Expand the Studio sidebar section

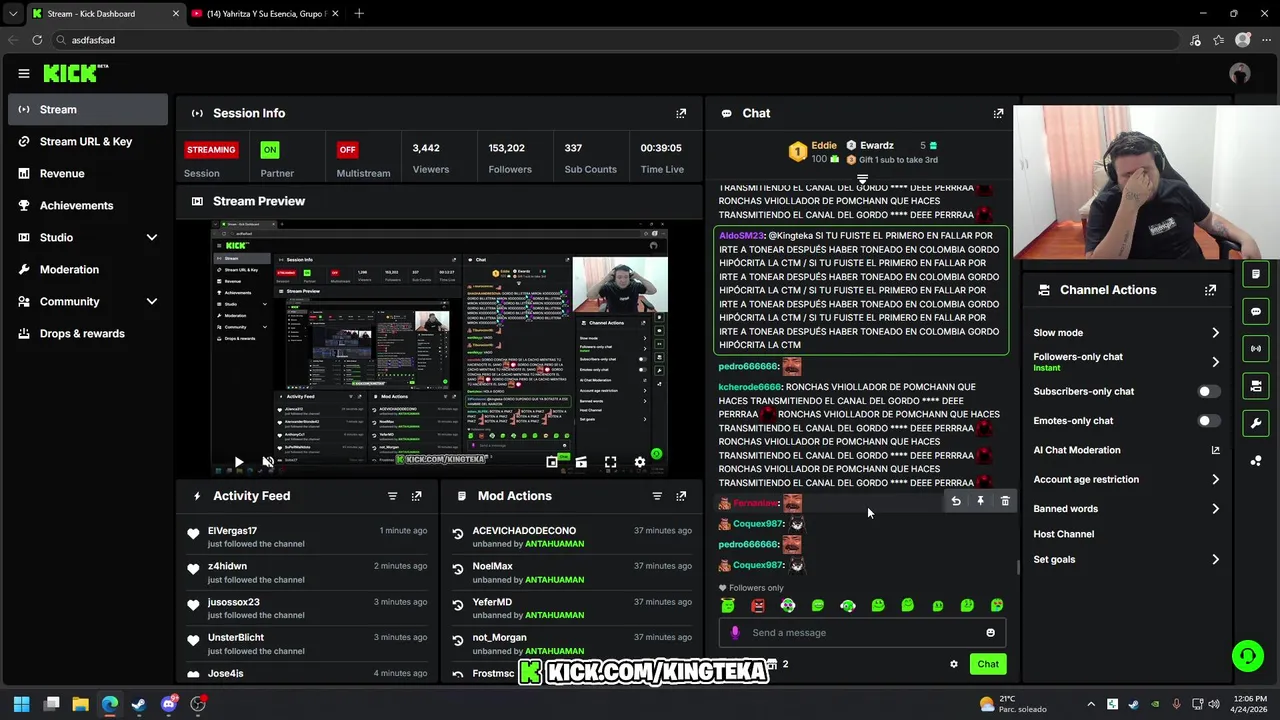152,237
